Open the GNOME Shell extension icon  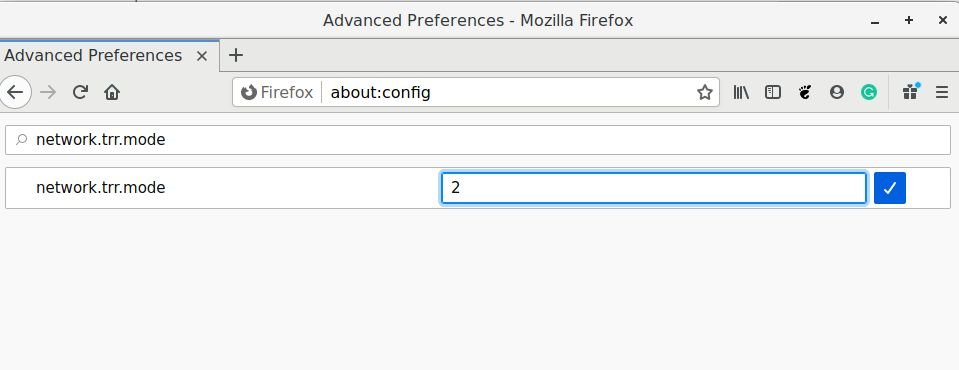[x=805, y=92]
